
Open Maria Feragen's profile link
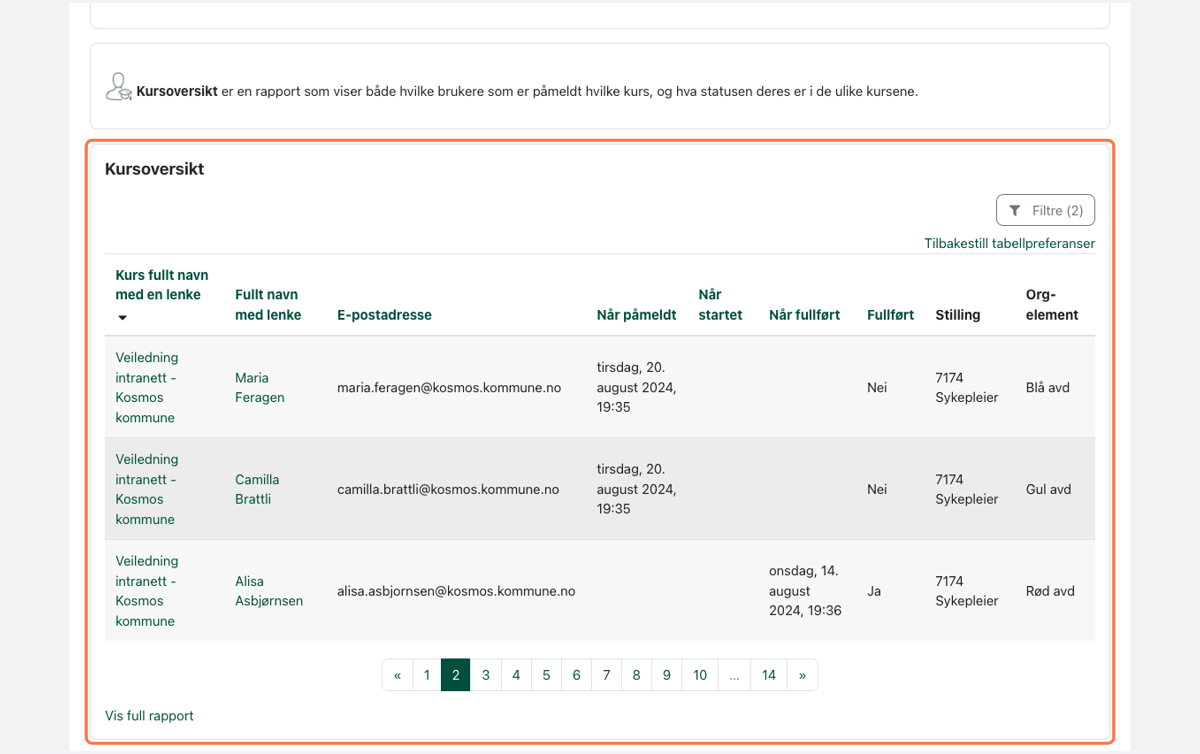click(259, 387)
